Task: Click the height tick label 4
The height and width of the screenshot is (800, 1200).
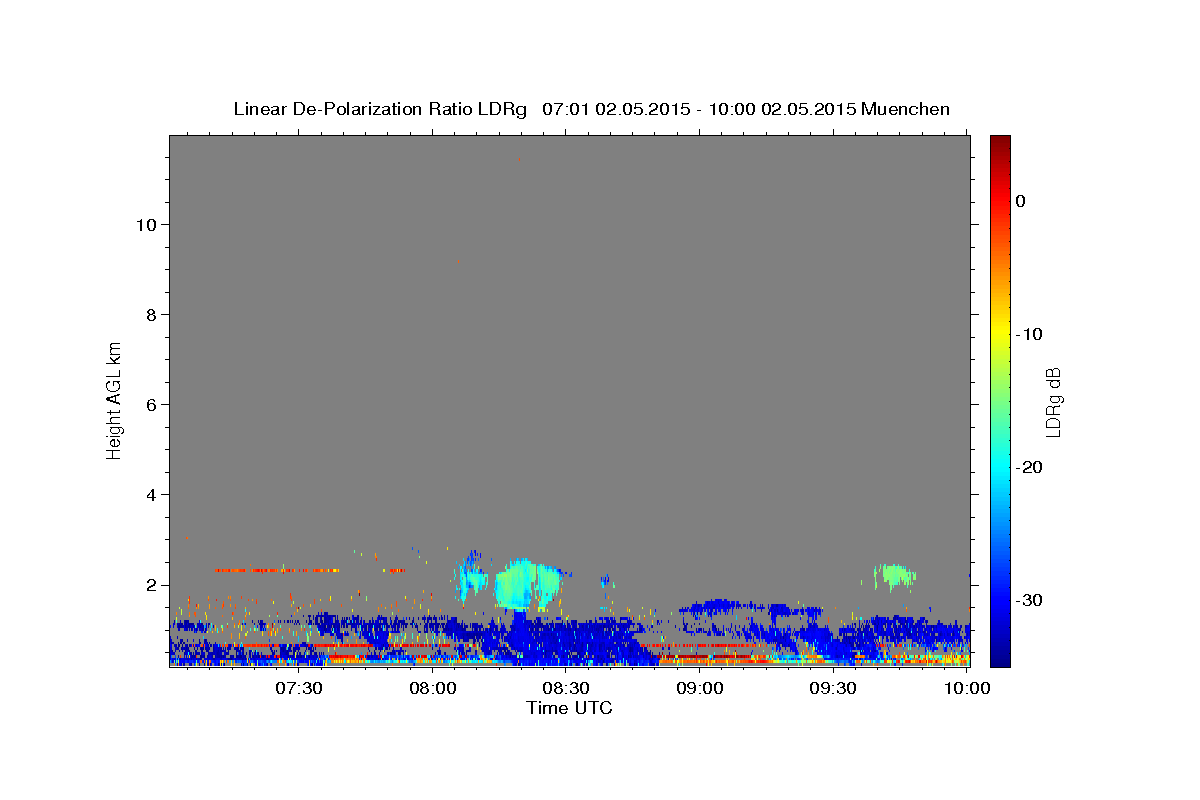Action: coord(149,495)
